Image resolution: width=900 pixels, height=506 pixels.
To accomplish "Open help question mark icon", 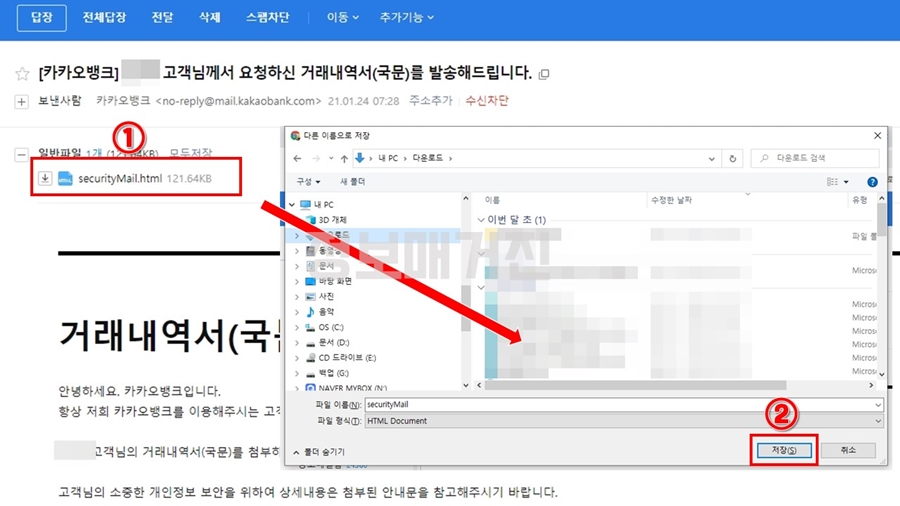I will (872, 182).
